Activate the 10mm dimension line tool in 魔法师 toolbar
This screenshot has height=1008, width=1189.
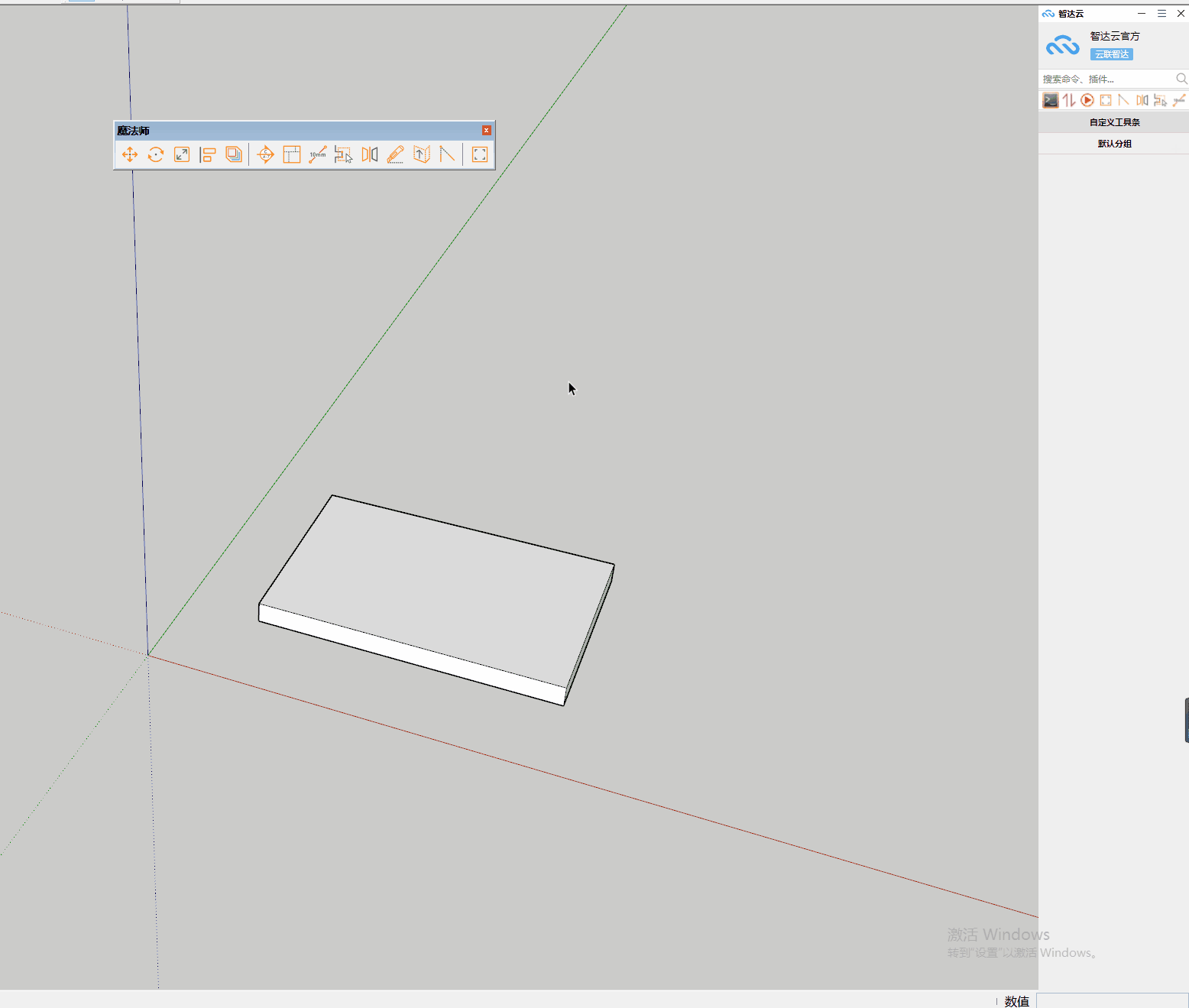[318, 154]
